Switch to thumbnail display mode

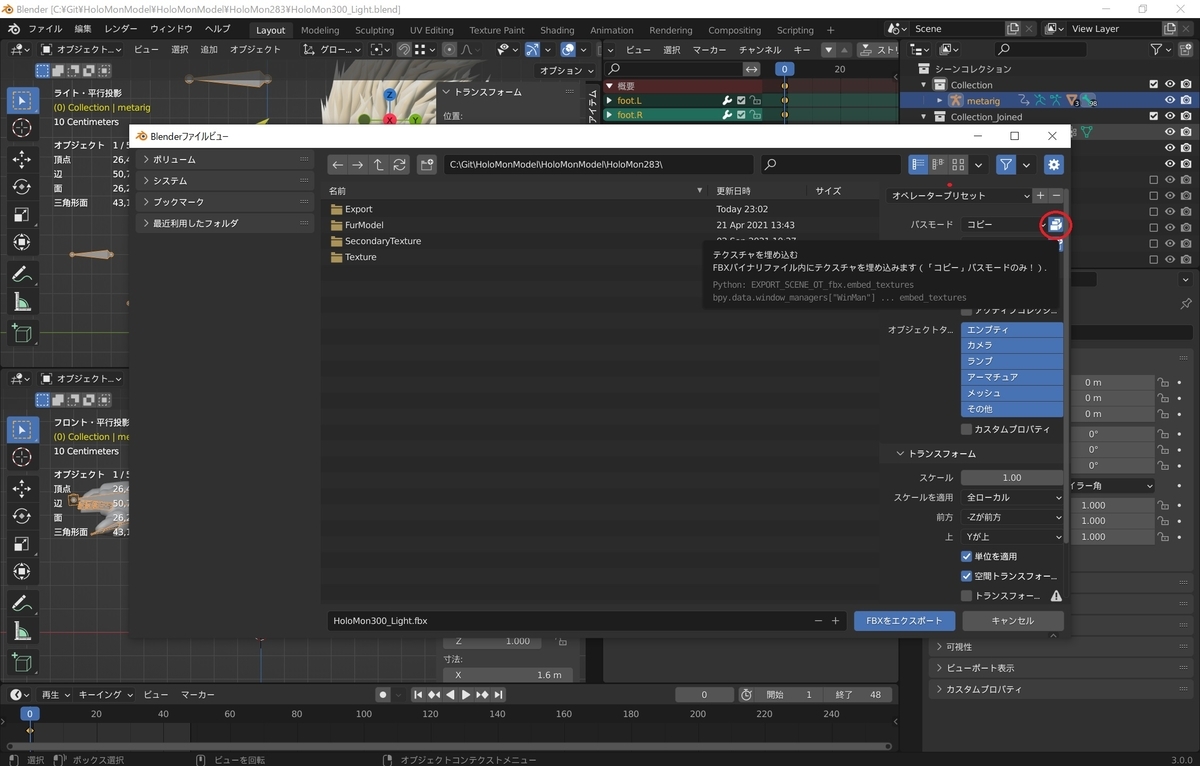pos(958,165)
